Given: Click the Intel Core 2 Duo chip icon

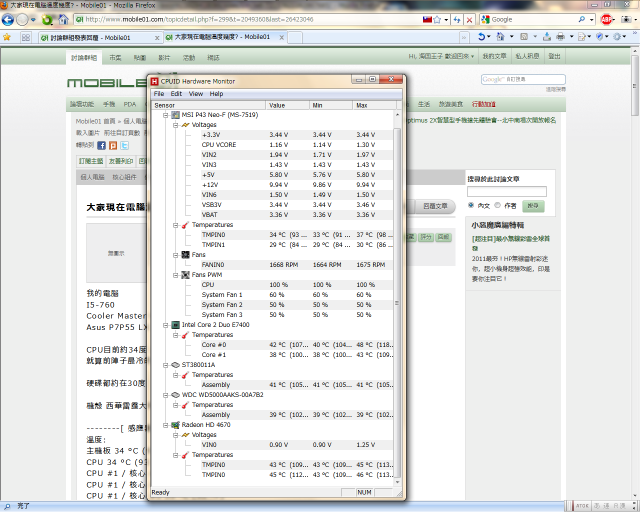Looking at the screenshot, I should tap(176, 325).
